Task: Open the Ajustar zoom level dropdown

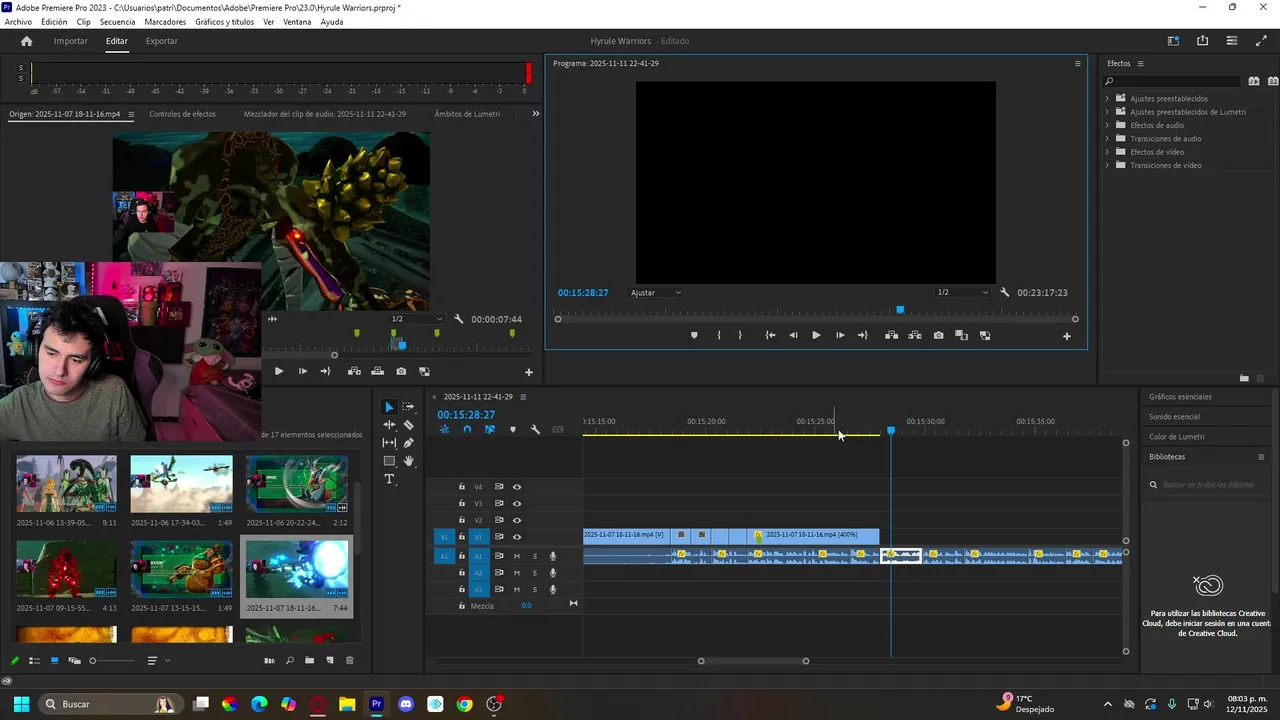Action: pyautogui.click(x=656, y=293)
